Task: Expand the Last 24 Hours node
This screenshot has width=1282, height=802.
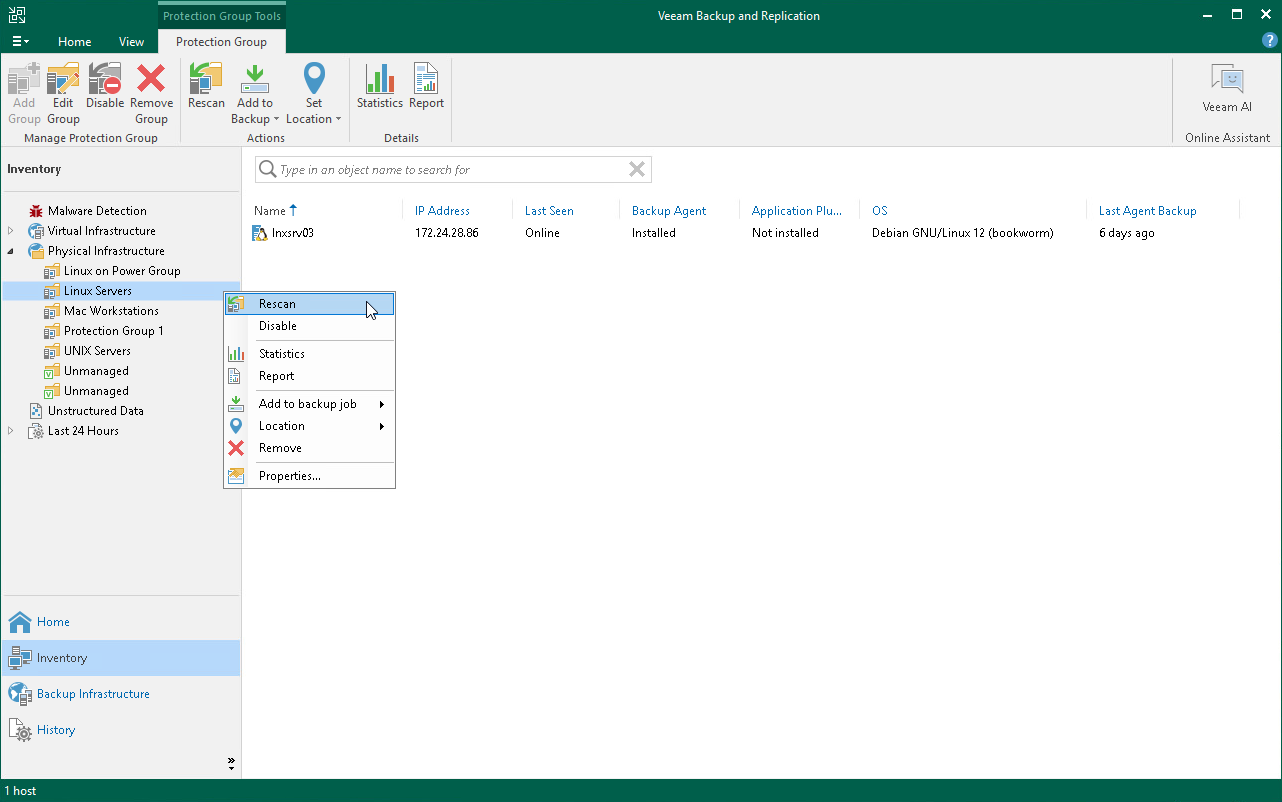Action: click(x=11, y=431)
